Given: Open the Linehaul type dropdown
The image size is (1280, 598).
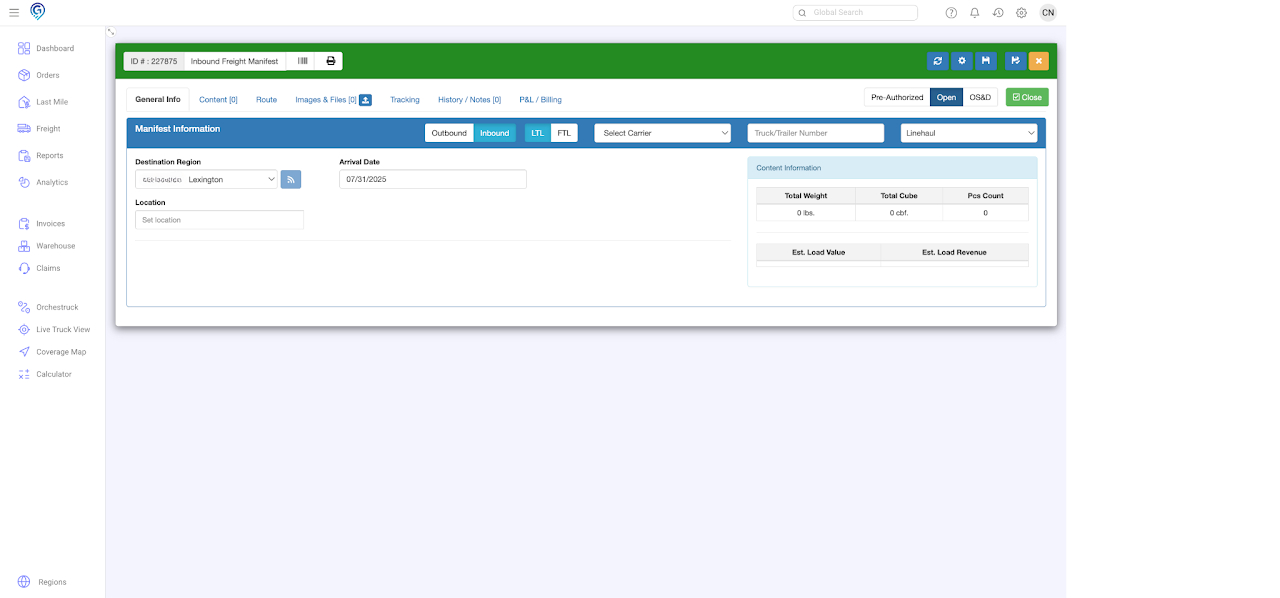Looking at the screenshot, I should tap(969, 133).
